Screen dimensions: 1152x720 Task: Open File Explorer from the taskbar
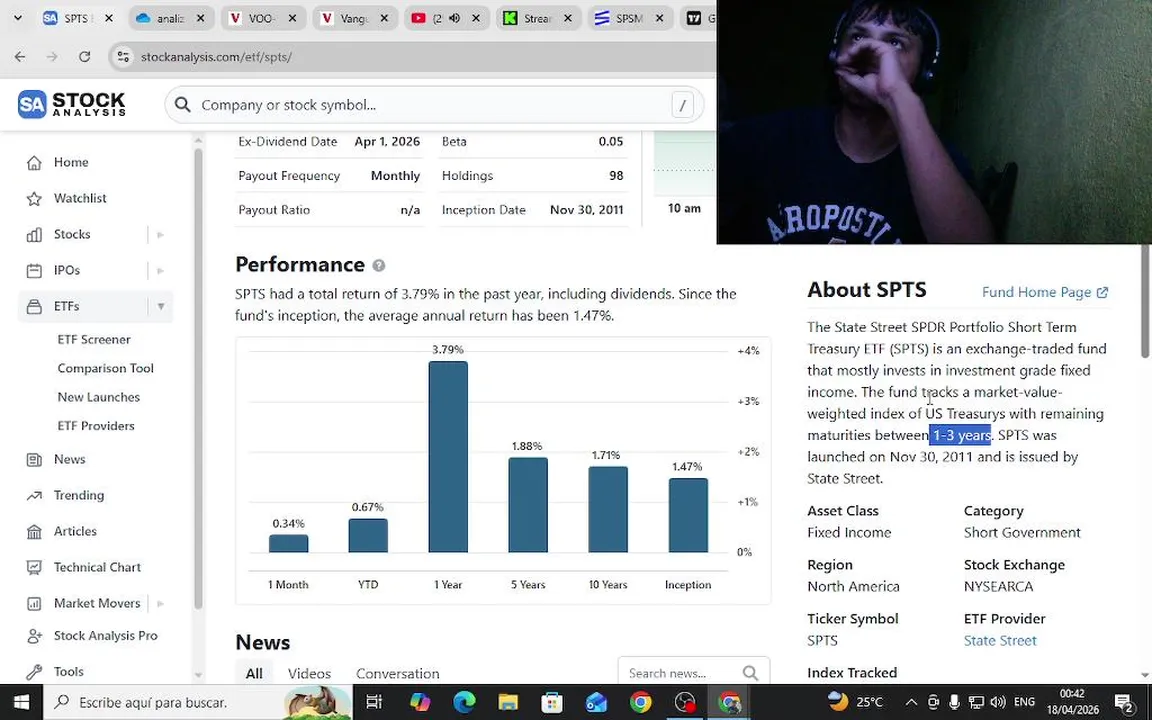tap(508, 702)
